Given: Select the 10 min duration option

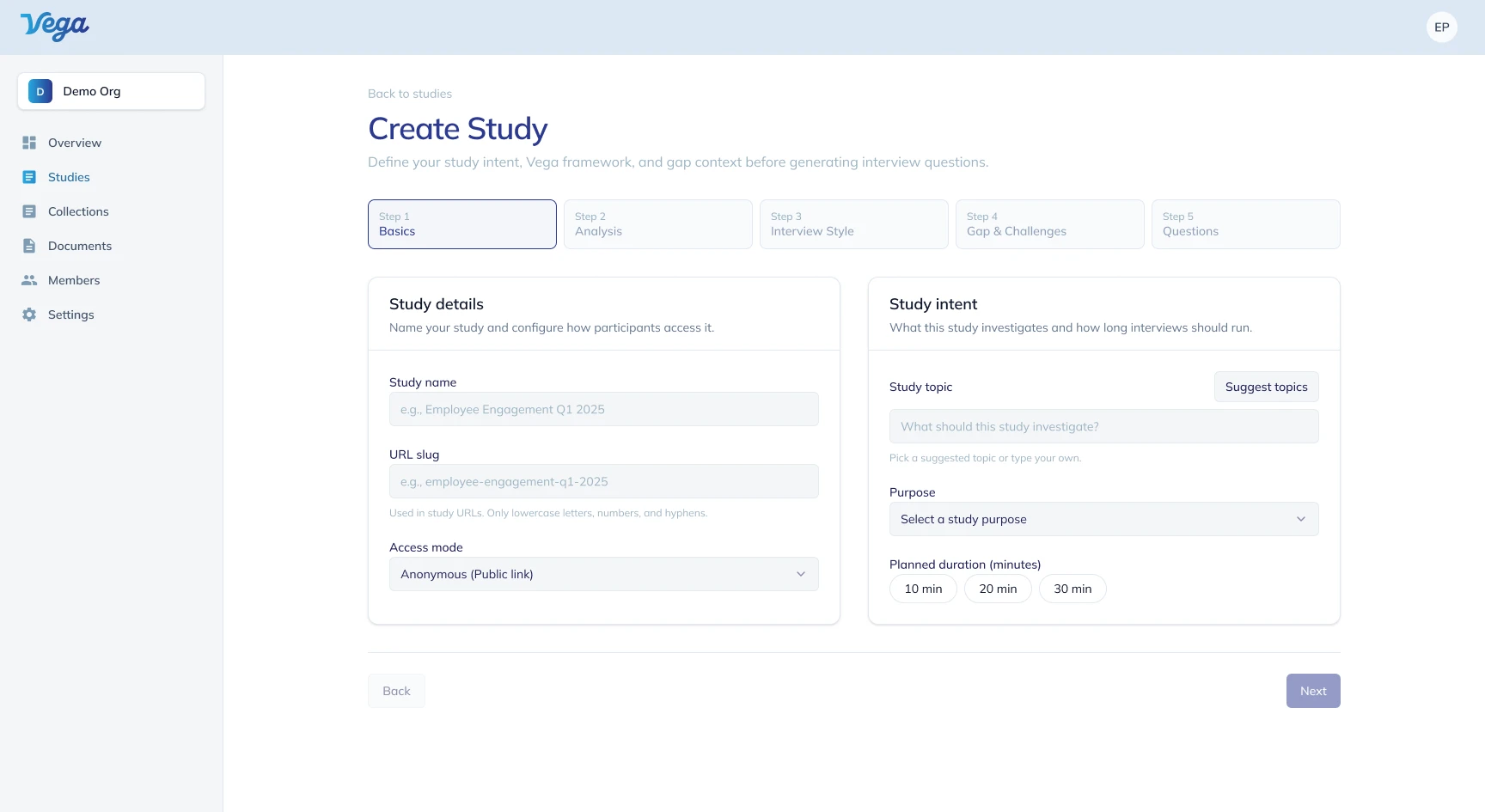Looking at the screenshot, I should (923, 589).
